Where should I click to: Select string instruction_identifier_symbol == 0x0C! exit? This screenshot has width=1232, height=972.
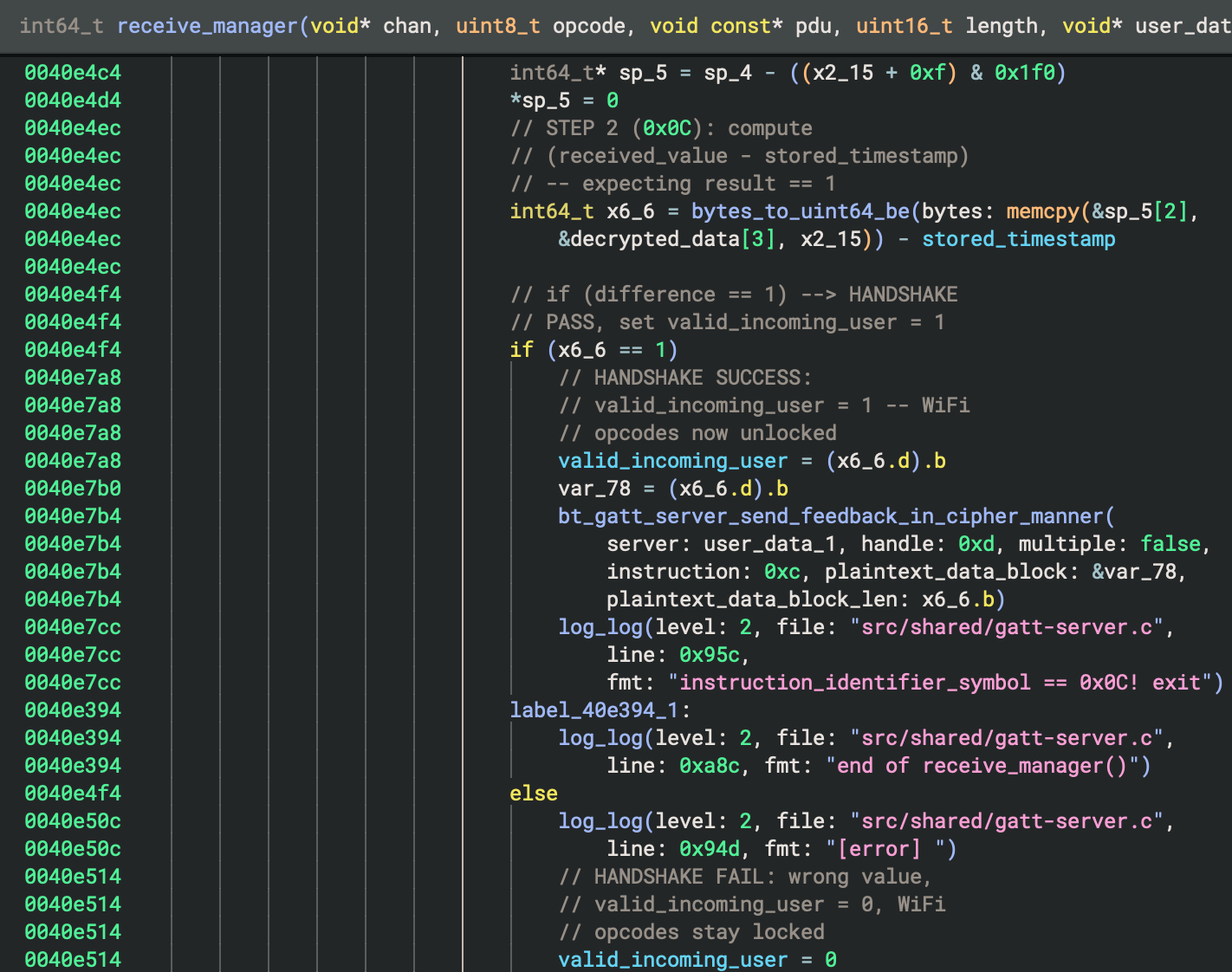pyautogui.click(x=940, y=683)
